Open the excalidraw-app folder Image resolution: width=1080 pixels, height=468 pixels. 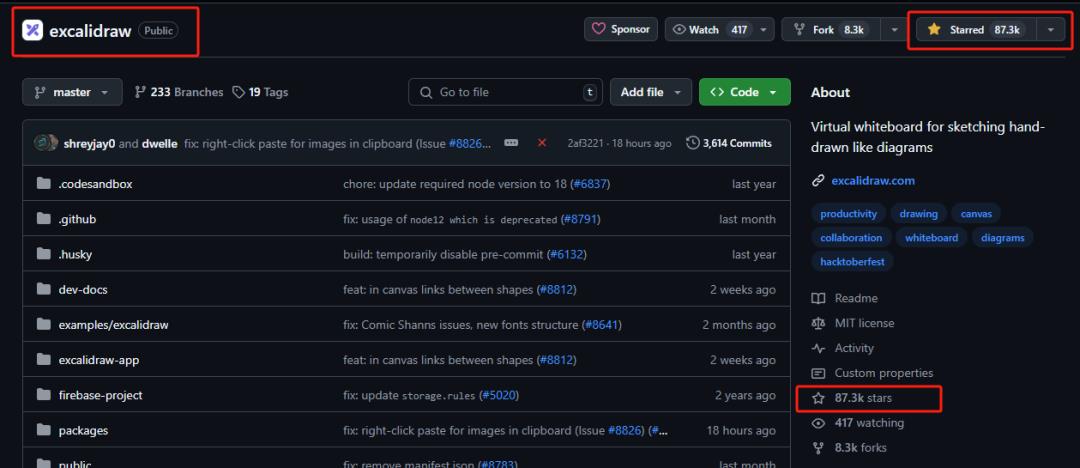tap(99, 360)
